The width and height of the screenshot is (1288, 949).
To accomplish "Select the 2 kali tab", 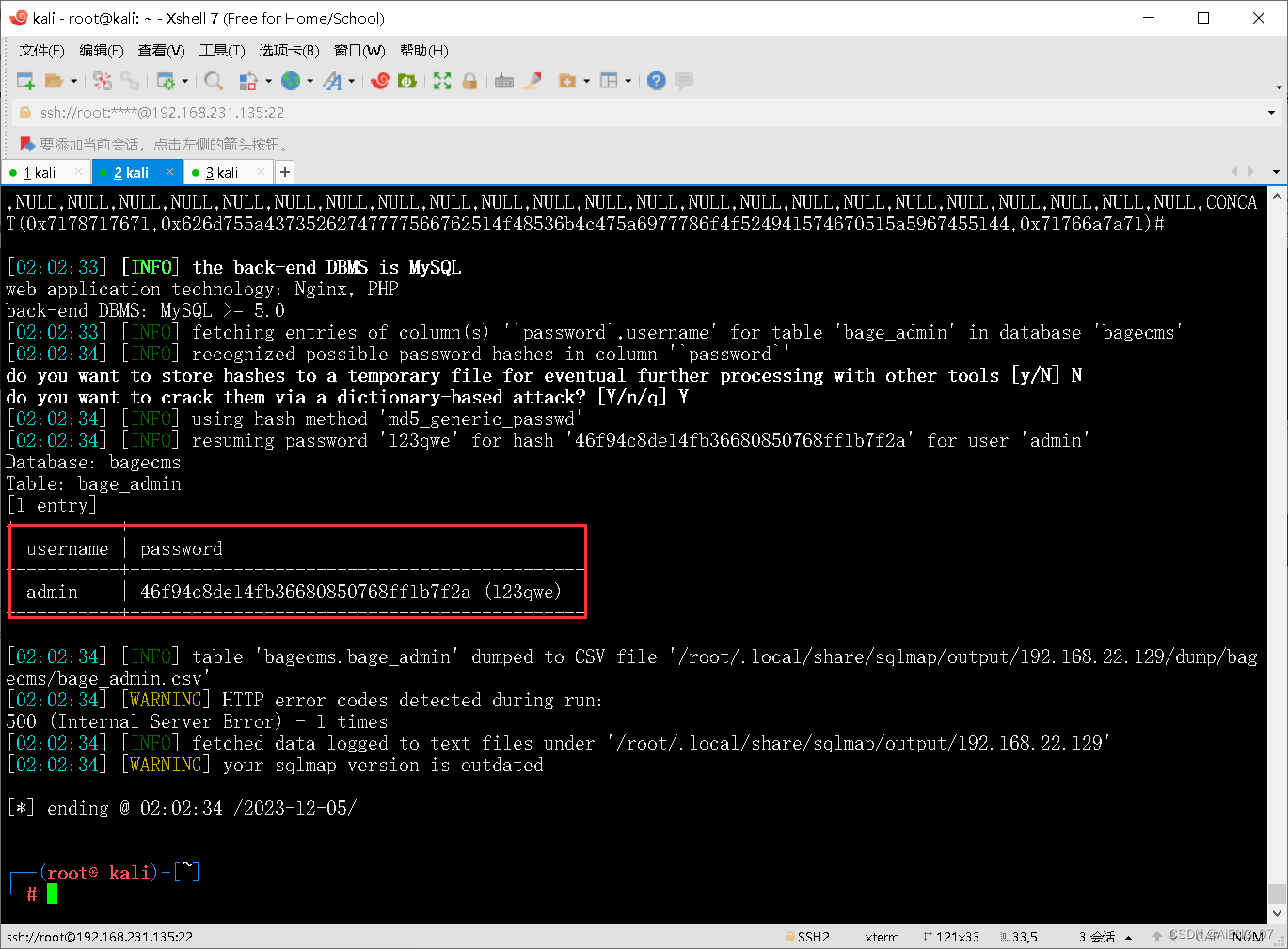I will click(132, 173).
